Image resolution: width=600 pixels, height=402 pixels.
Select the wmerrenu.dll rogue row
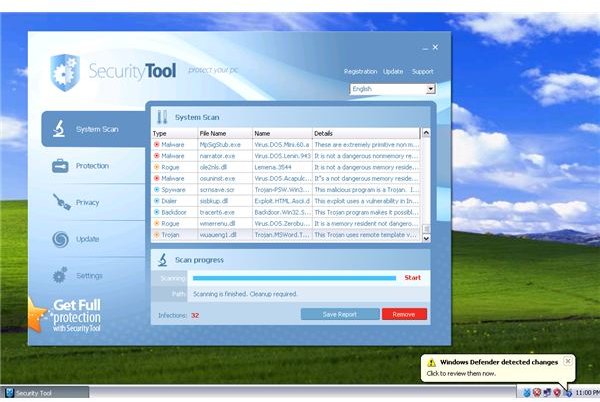pos(285,223)
